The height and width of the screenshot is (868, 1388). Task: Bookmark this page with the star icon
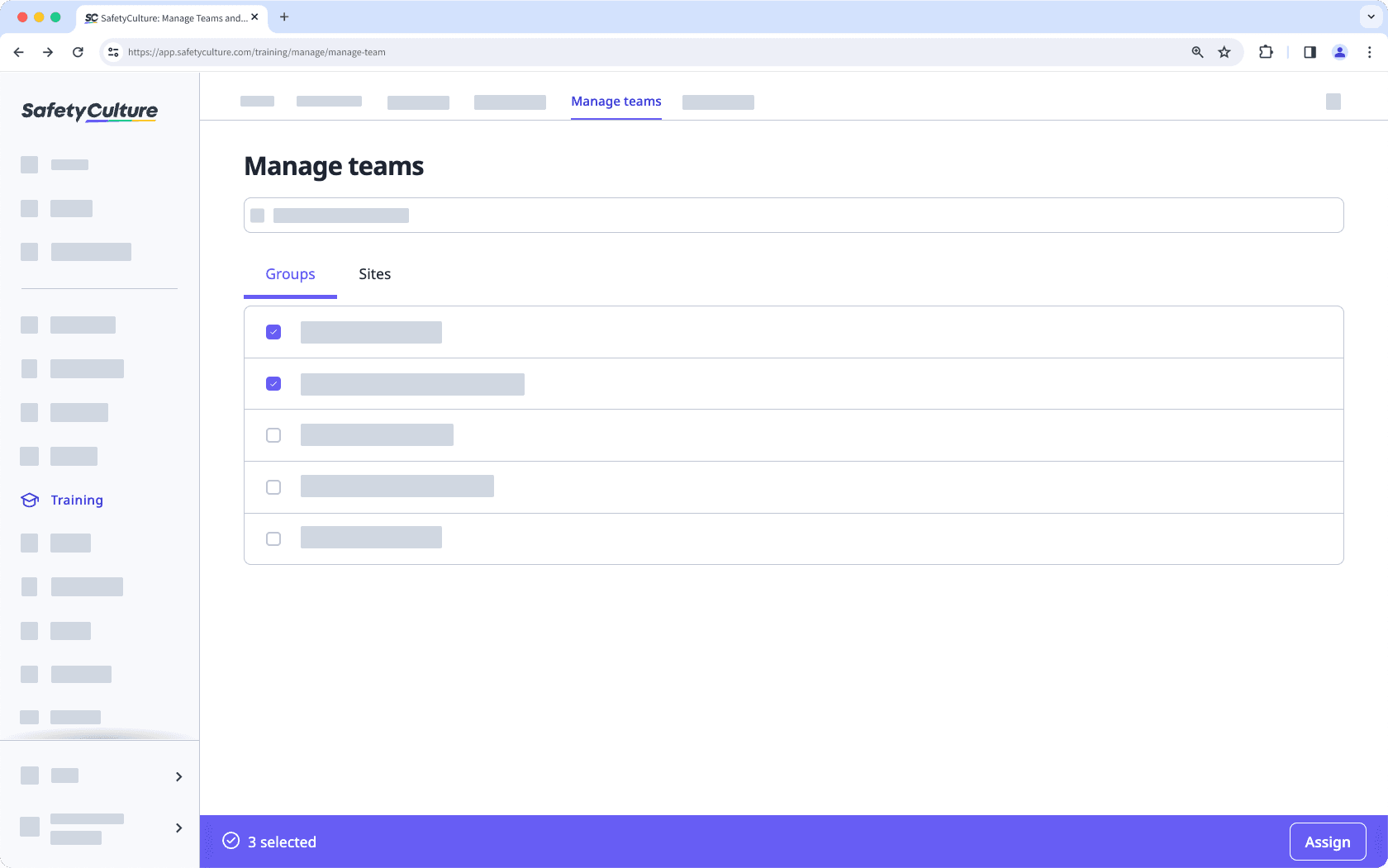(x=1224, y=51)
